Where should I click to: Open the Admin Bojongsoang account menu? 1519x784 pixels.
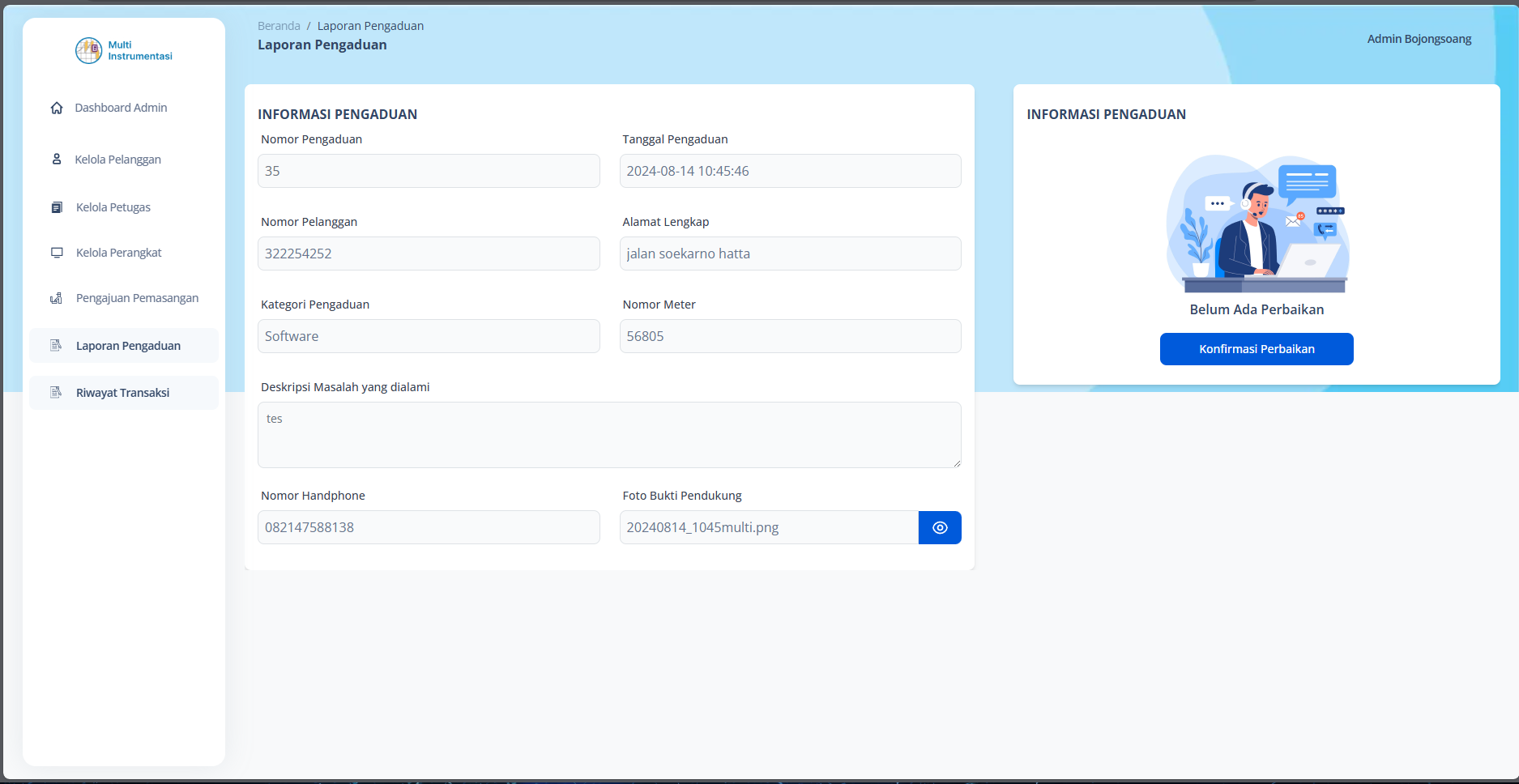click(1419, 38)
